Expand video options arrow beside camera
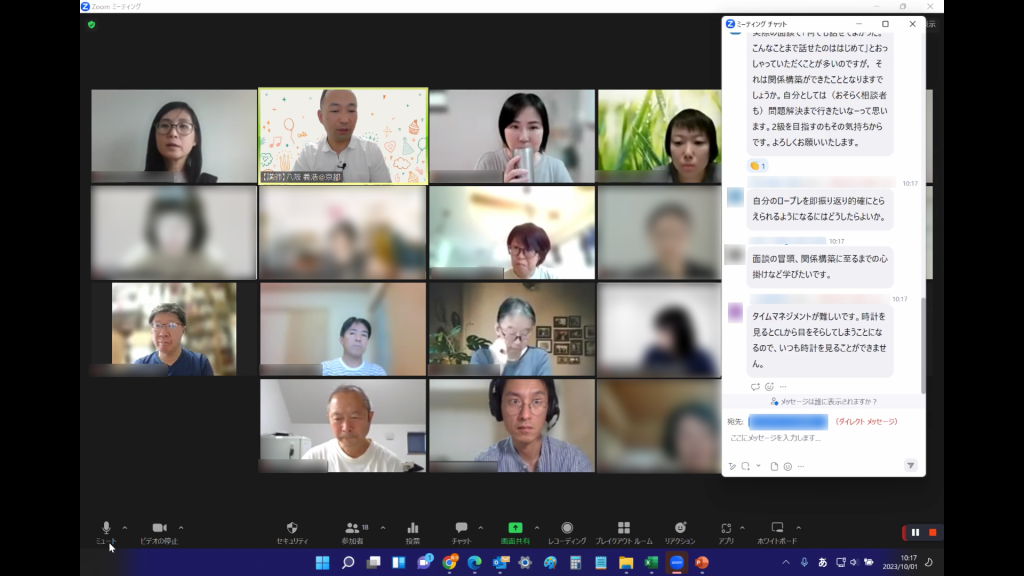Screen dimensions: 1024x576 point(181,527)
